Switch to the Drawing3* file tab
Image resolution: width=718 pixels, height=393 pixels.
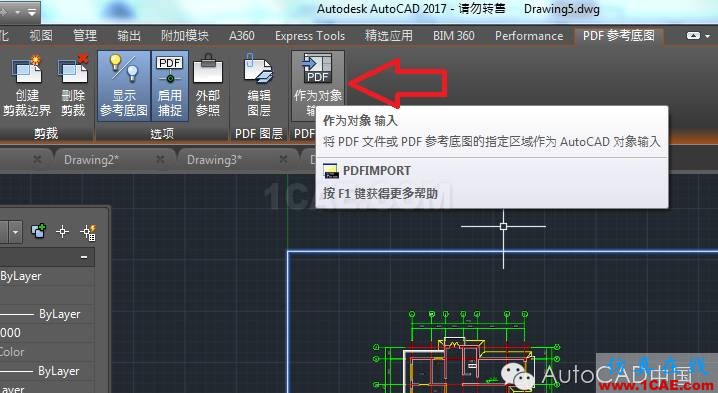pyautogui.click(x=214, y=160)
